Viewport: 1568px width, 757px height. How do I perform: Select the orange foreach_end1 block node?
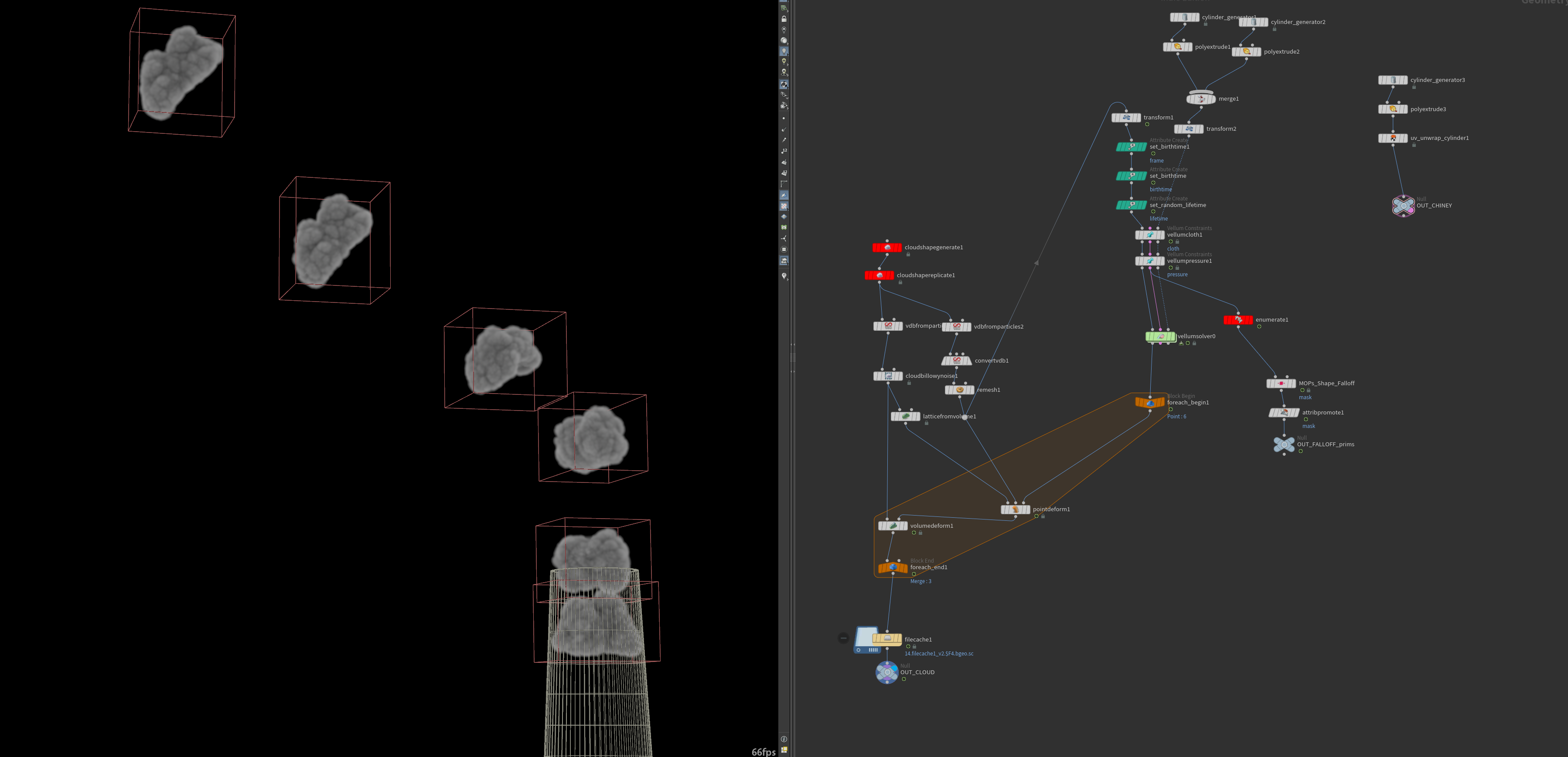893,567
